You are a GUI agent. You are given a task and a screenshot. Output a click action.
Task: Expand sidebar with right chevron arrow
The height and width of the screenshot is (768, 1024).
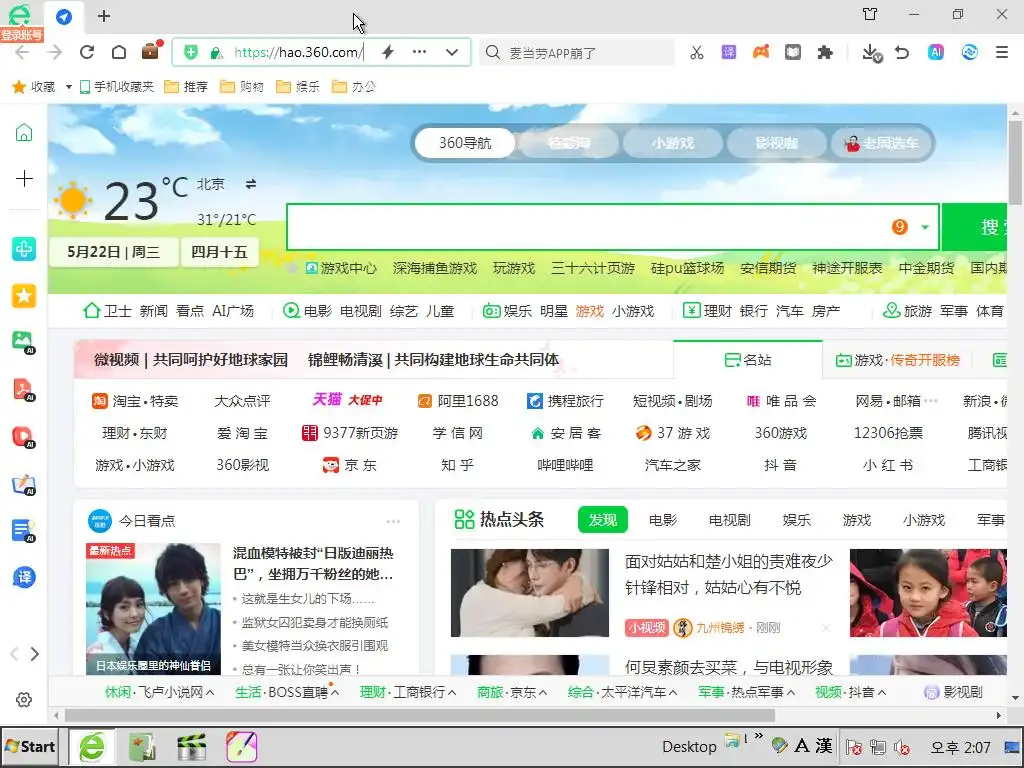pyautogui.click(x=35, y=654)
